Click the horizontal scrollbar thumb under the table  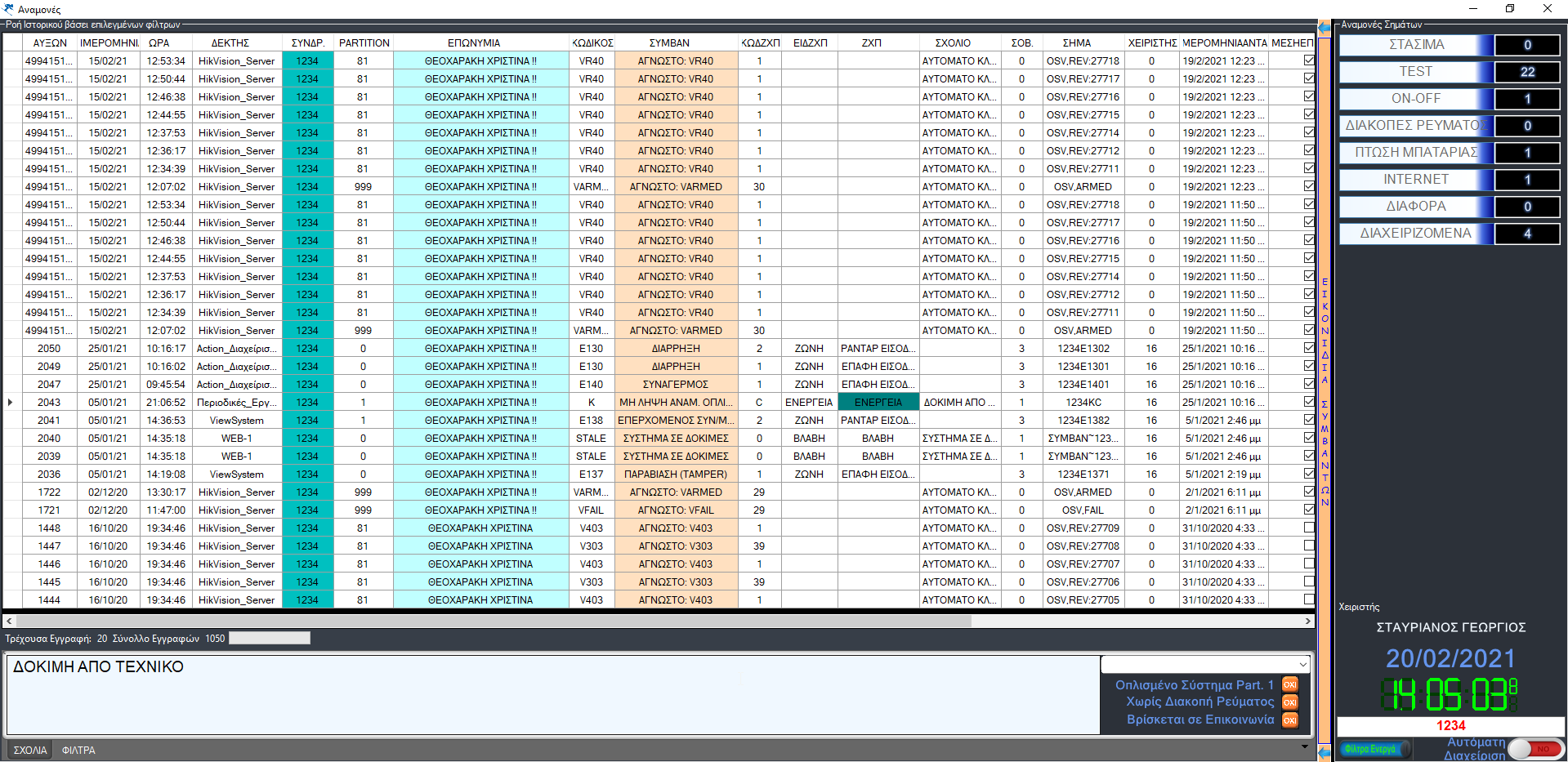(490, 622)
